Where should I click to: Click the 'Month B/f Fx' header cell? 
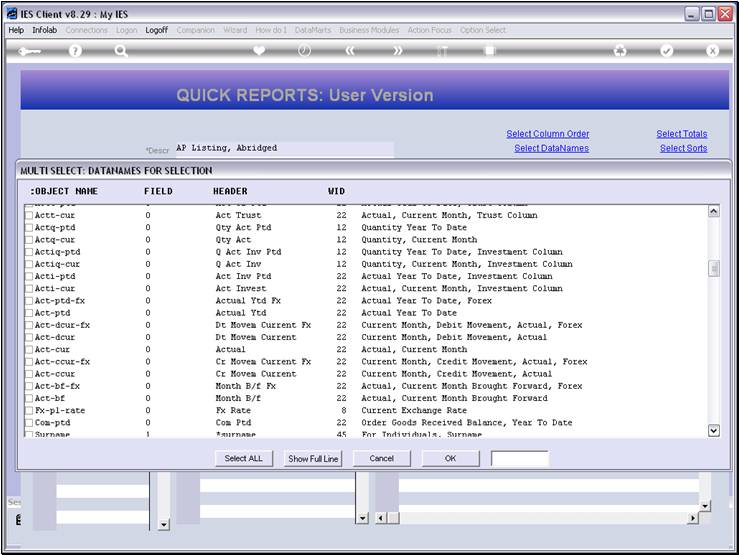246,386
